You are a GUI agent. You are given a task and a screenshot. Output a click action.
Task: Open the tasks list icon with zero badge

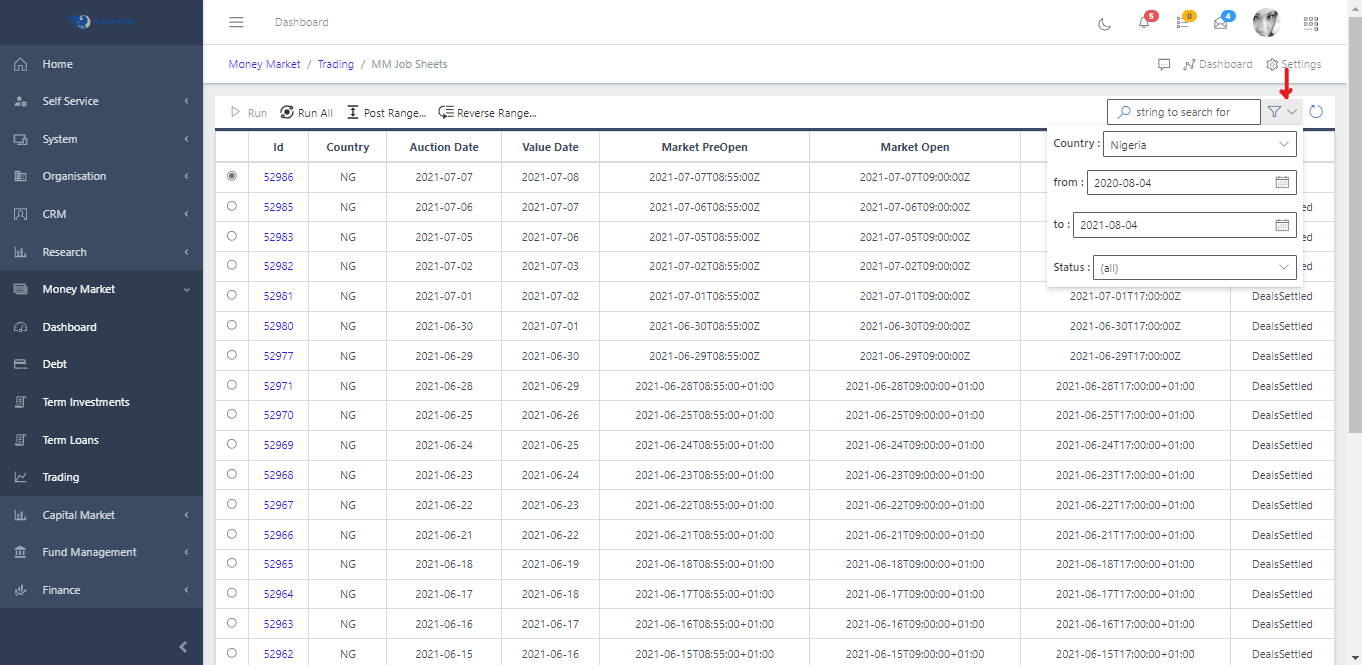[1182, 23]
